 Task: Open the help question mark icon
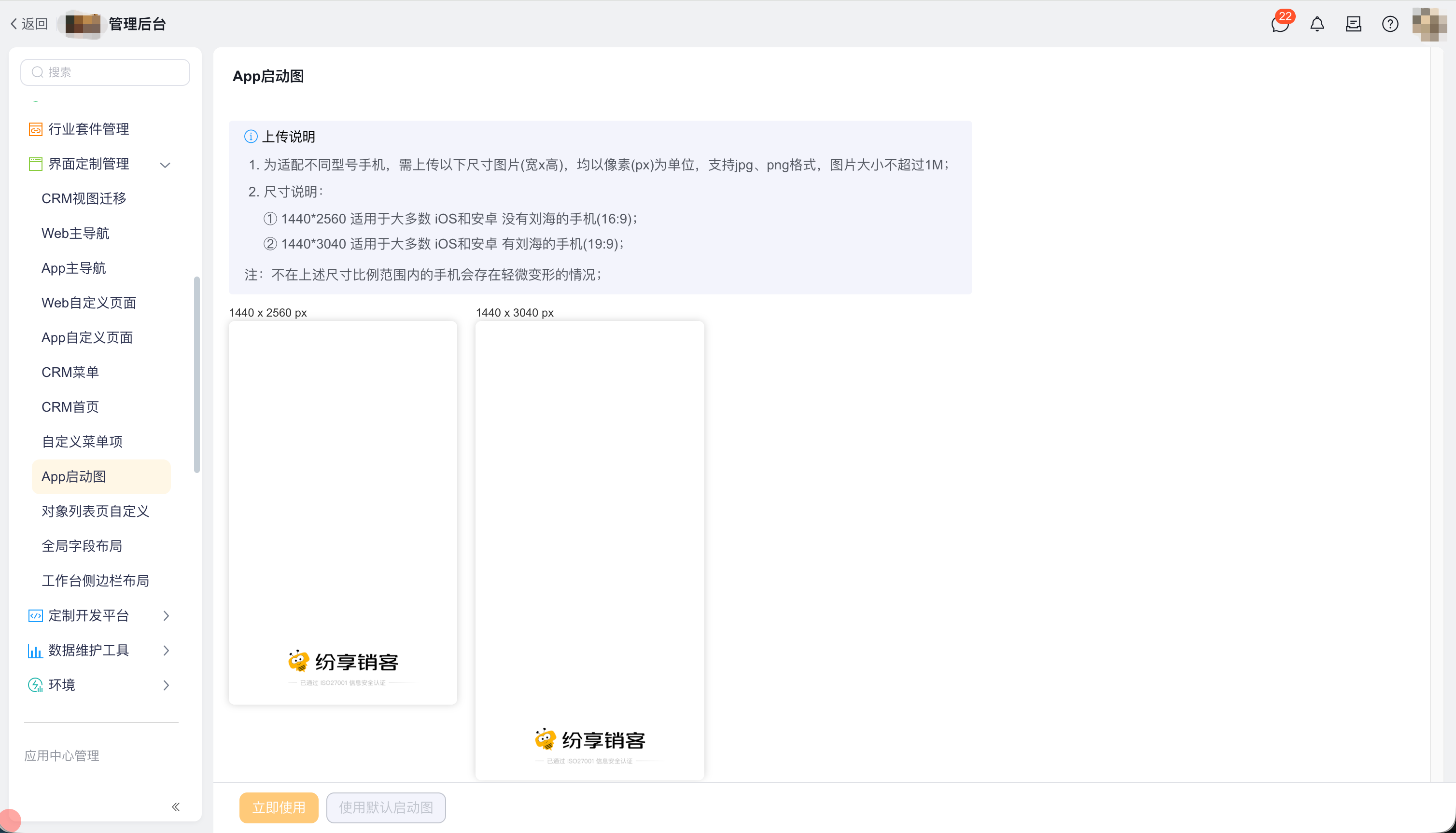[1390, 24]
